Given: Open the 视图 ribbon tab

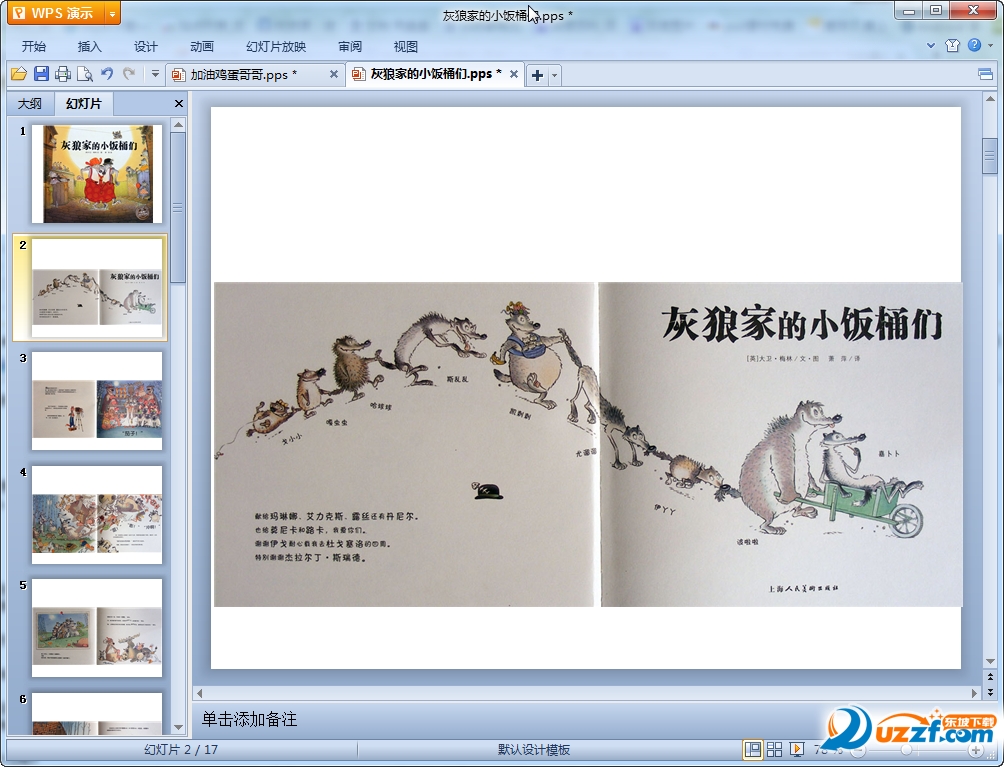Looking at the screenshot, I should 405,47.
